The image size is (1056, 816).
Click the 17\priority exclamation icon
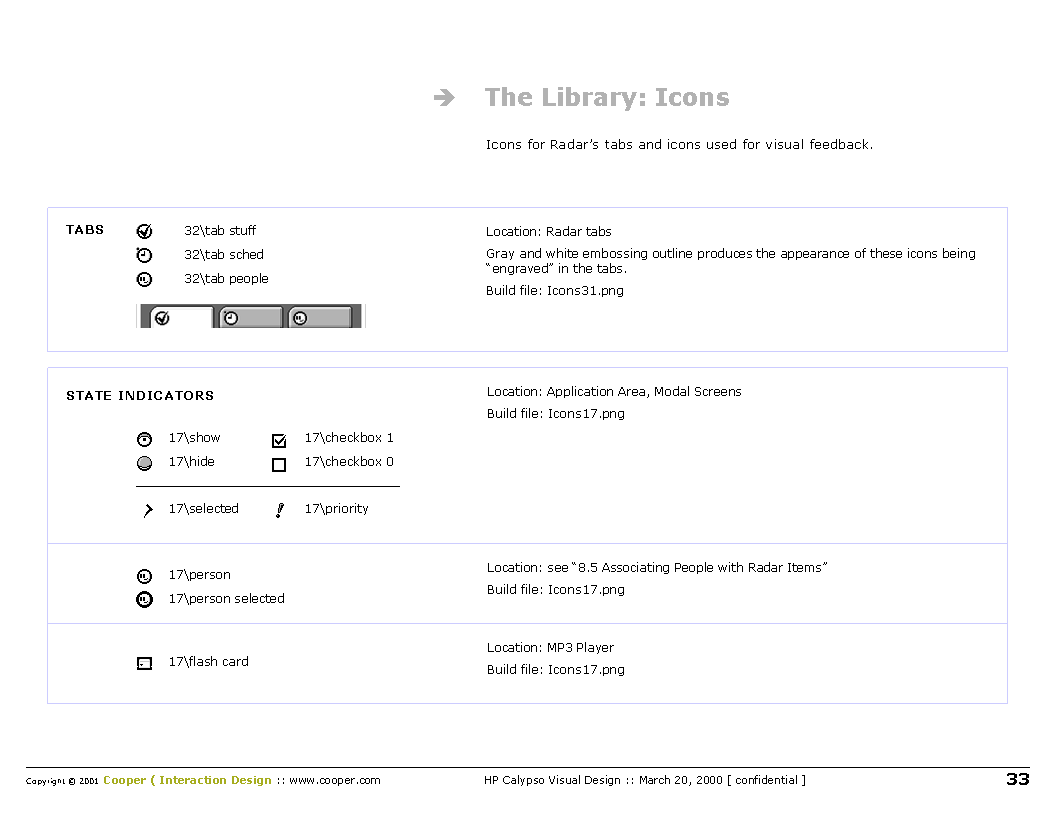click(x=279, y=510)
